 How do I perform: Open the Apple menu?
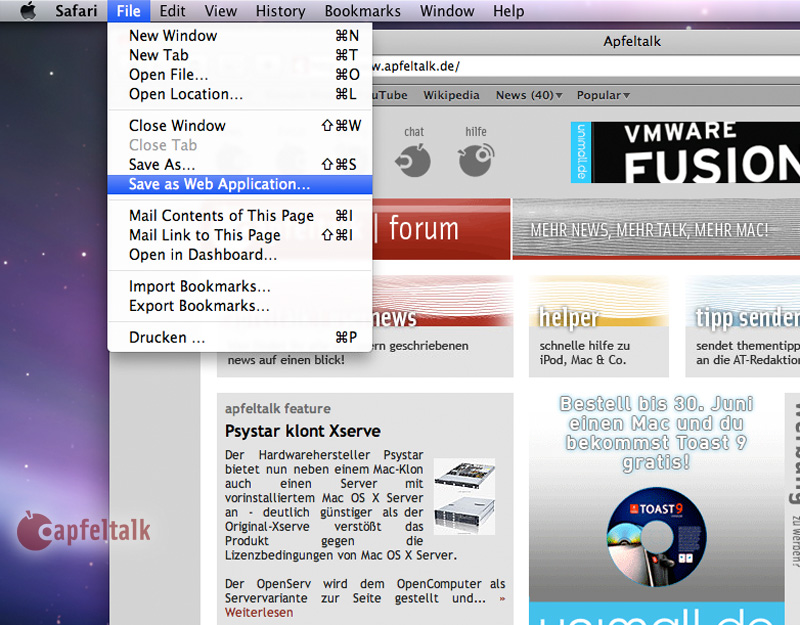(x=29, y=10)
